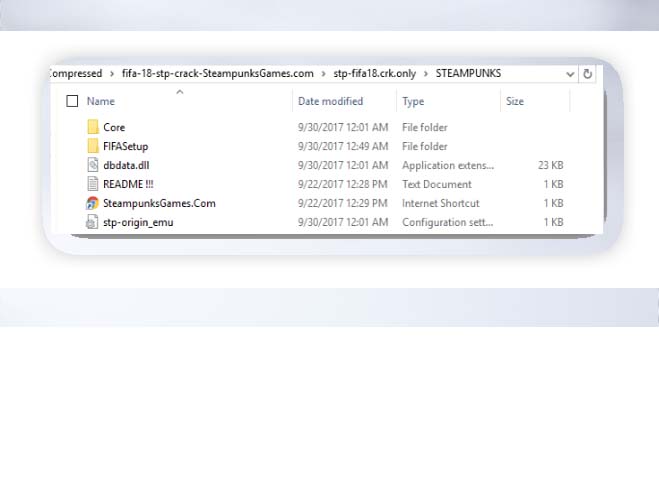Image resolution: width=659 pixels, height=494 pixels.
Task: Select the README !!! file name
Action: tap(128, 184)
